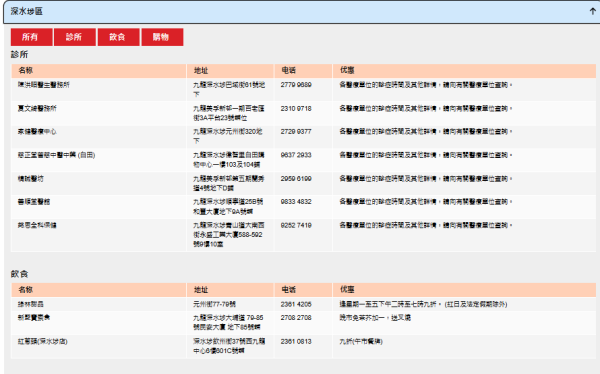The image size is (600, 374).
Task: Click the offer text in the 2779 clinic row
Action: [x=426, y=85]
